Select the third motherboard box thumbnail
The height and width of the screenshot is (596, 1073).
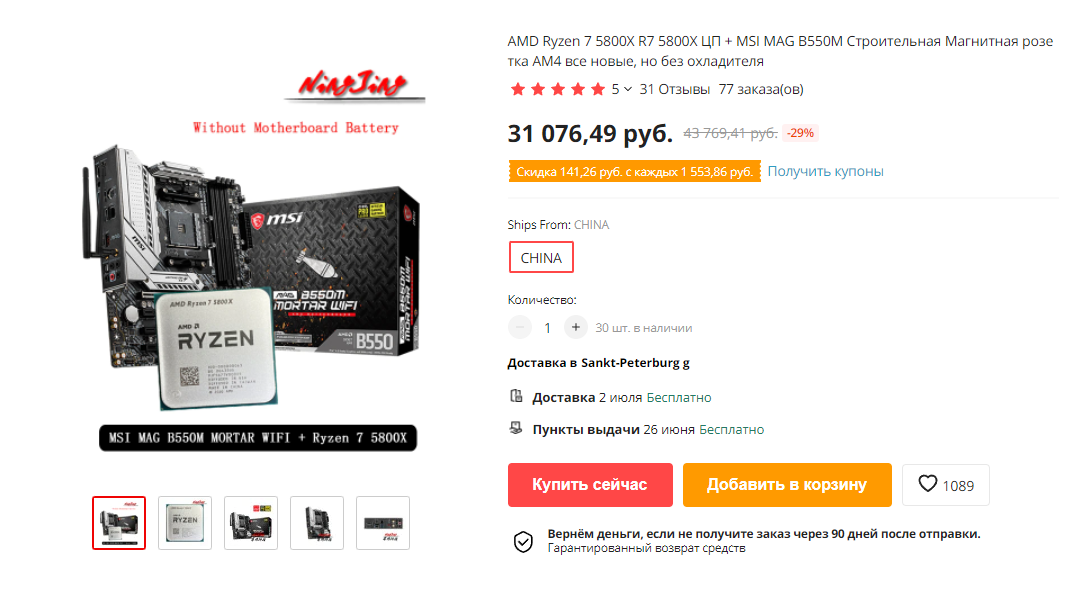point(251,523)
